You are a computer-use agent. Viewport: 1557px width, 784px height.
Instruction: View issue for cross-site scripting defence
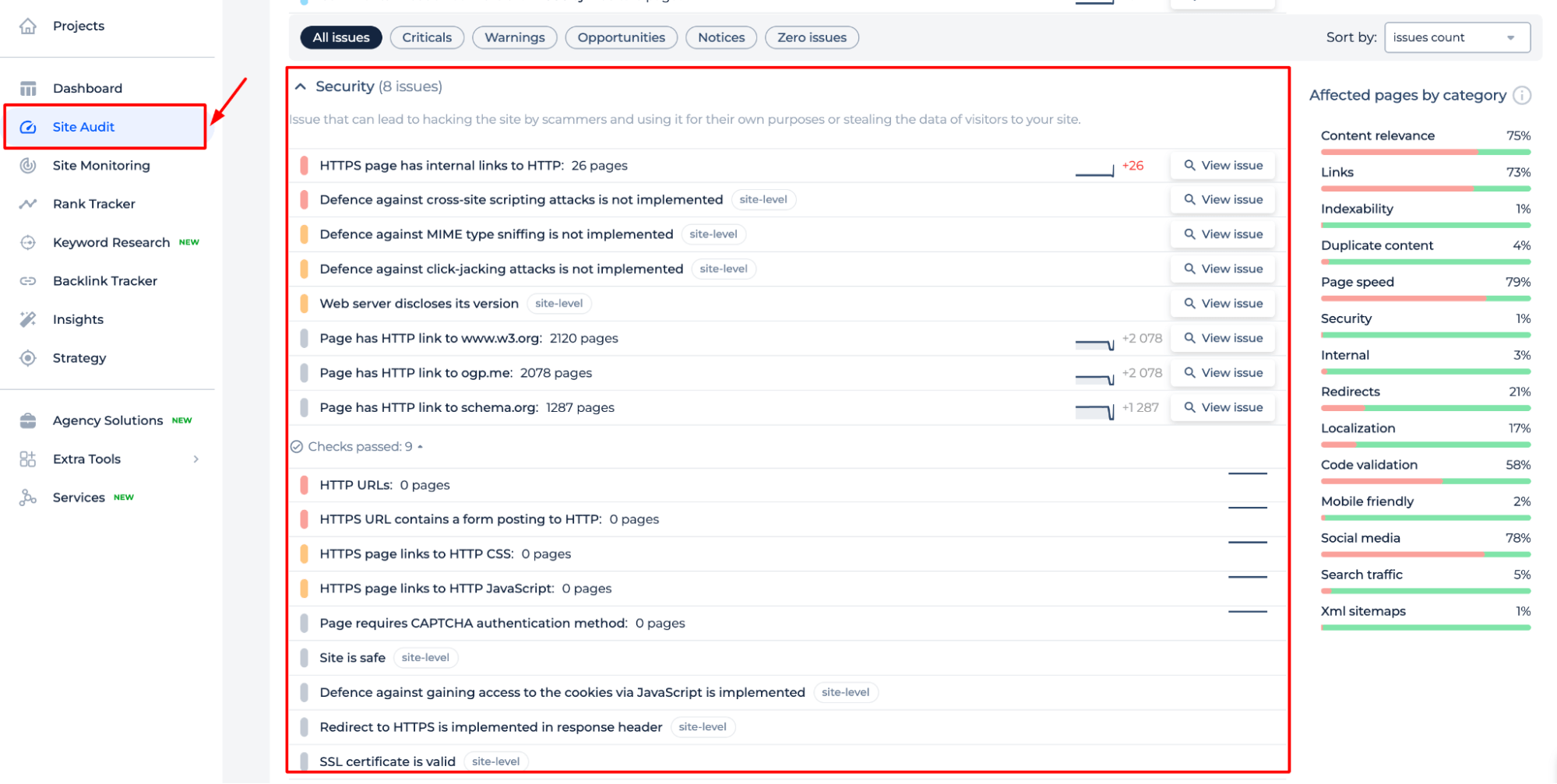1223,199
